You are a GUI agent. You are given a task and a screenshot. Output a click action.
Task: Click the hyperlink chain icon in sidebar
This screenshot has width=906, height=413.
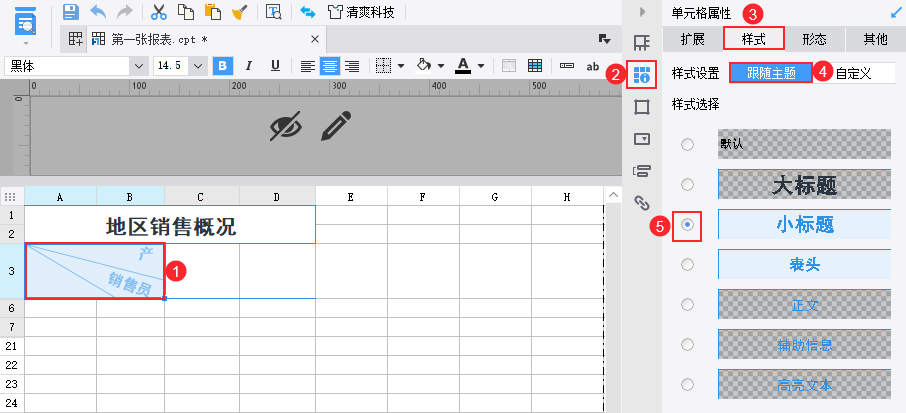point(642,202)
